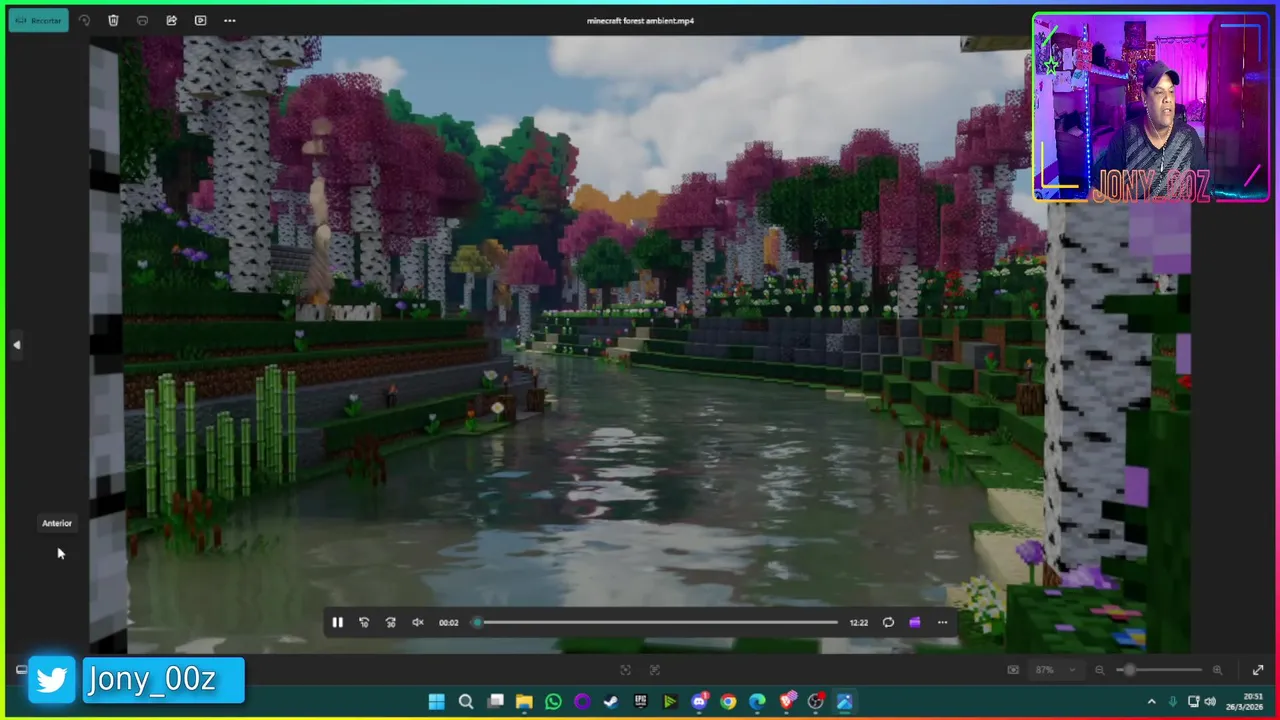Click the rotate icon in the top toolbar
The width and height of the screenshot is (1280, 720).
(x=84, y=20)
